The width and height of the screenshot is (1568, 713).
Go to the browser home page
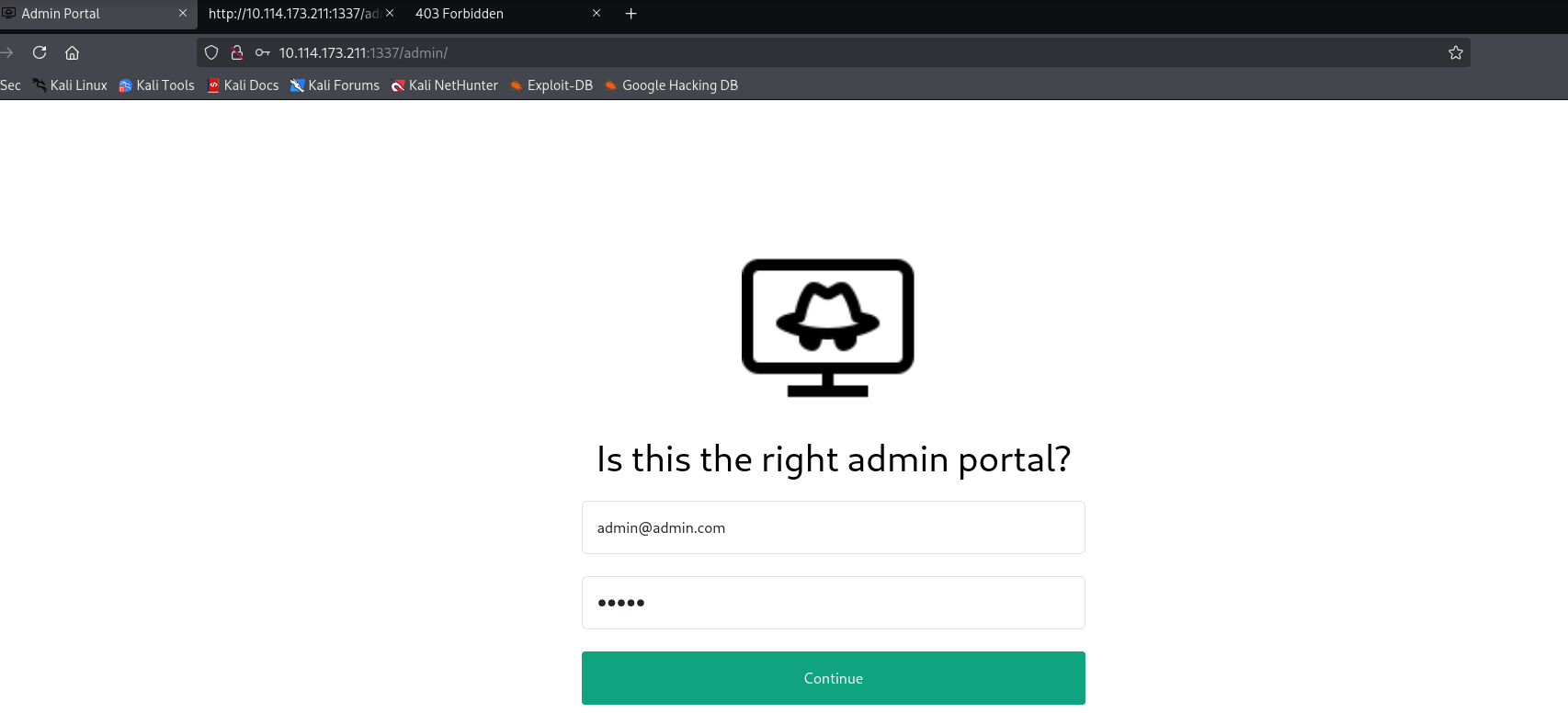click(x=73, y=52)
